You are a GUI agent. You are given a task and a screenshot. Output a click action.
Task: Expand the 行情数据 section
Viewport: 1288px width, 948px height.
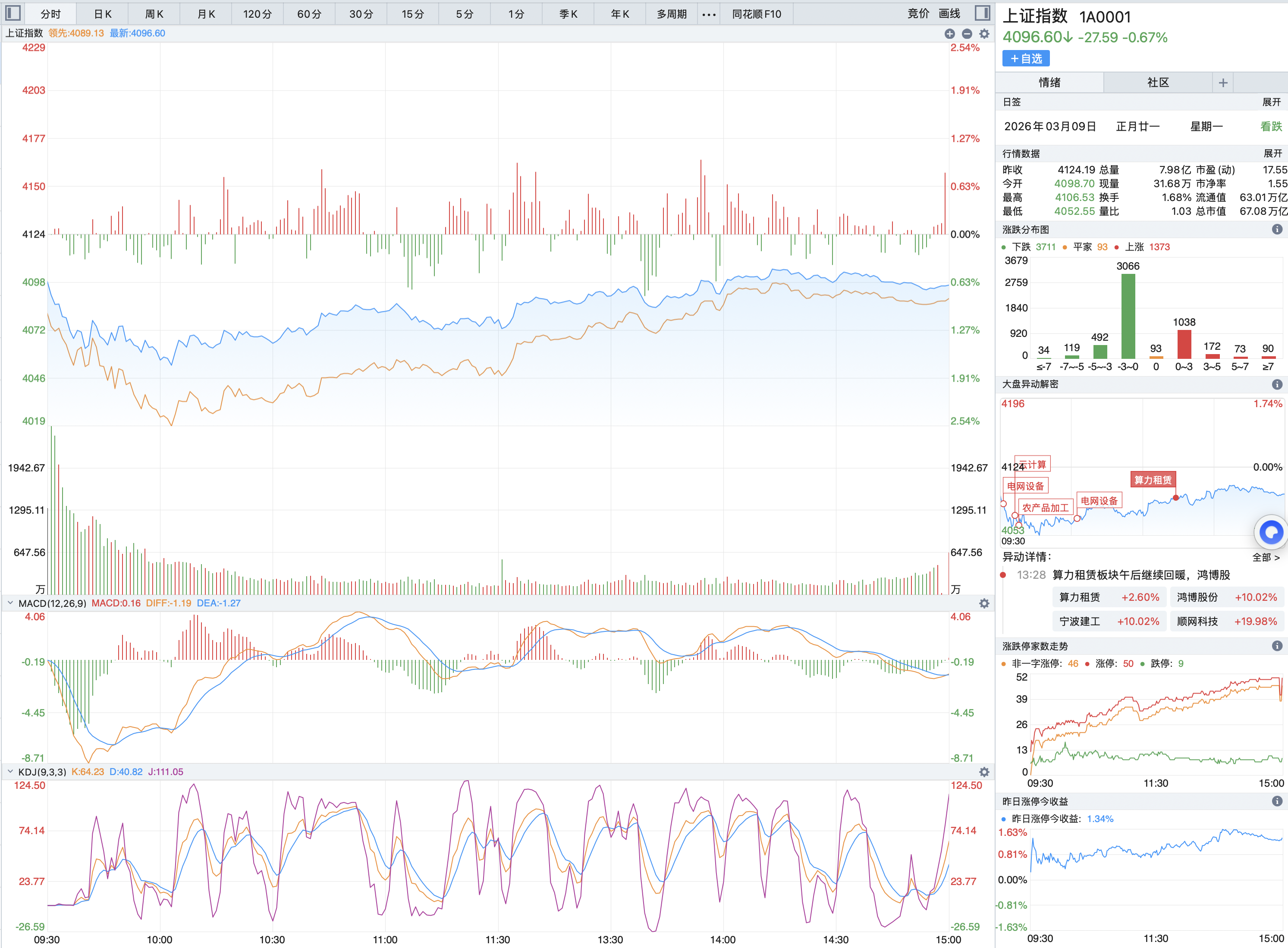[x=1272, y=154]
